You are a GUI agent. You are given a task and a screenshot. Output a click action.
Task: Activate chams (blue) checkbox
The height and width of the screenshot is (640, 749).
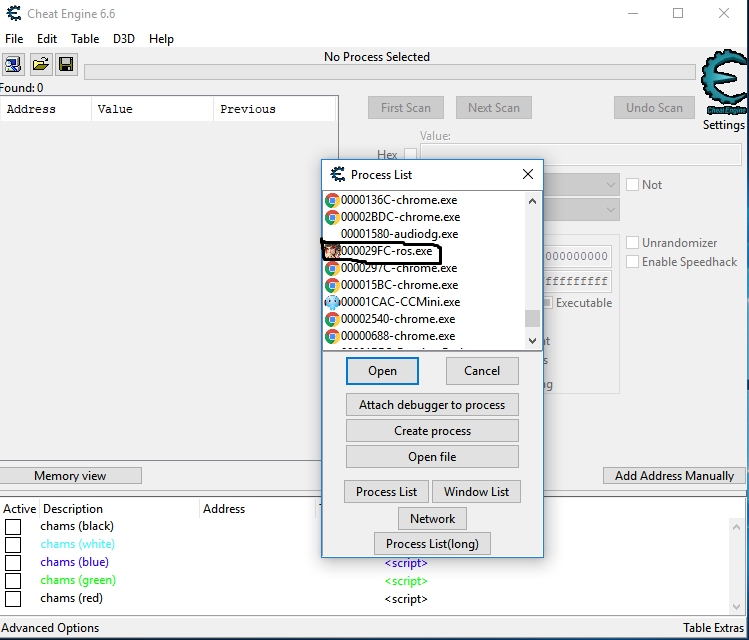(13, 563)
